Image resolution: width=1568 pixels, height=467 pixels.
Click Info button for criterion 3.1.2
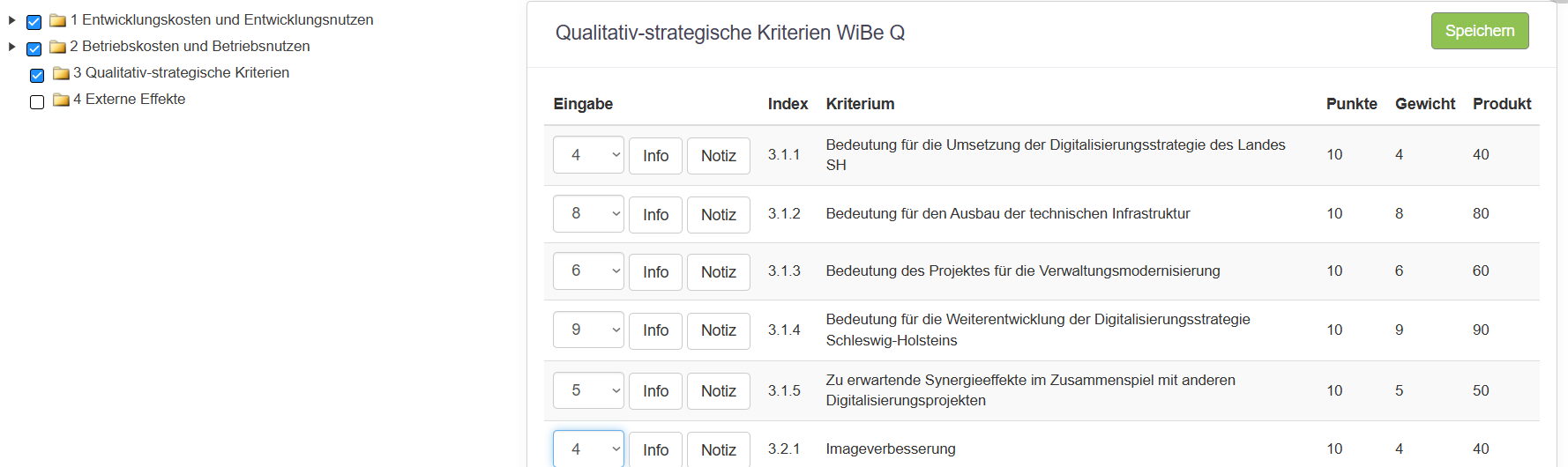655,214
